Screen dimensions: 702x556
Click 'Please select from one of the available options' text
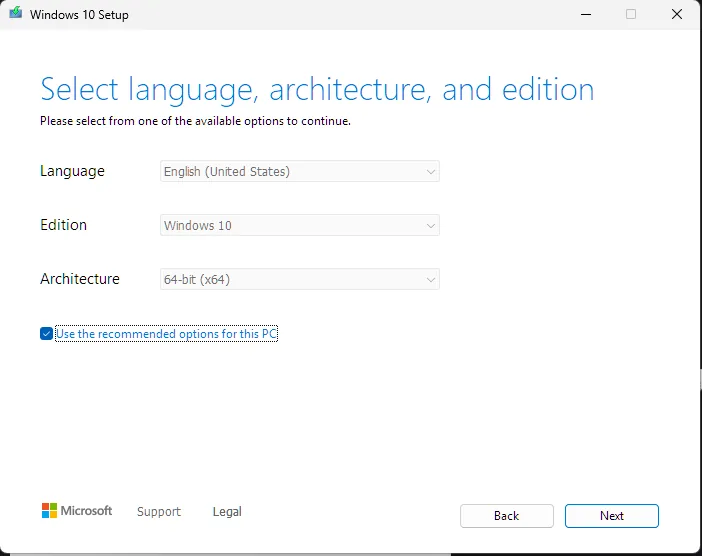(195, 121)
